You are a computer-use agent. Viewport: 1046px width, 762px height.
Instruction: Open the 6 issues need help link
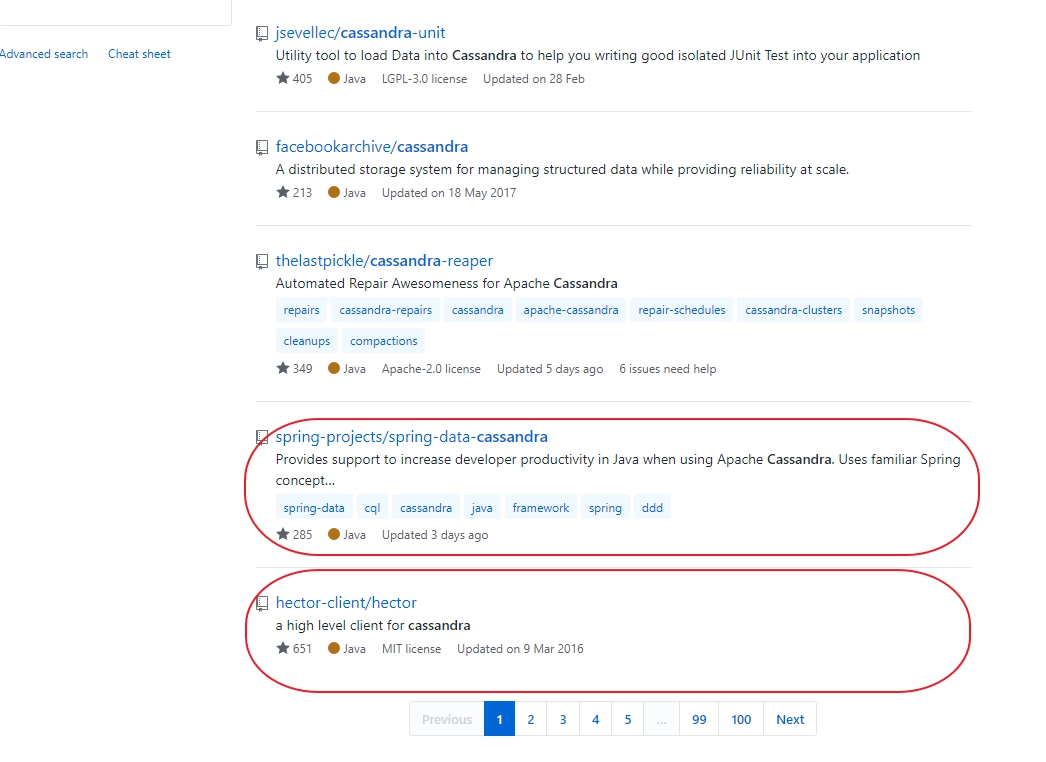click(668, 369)
